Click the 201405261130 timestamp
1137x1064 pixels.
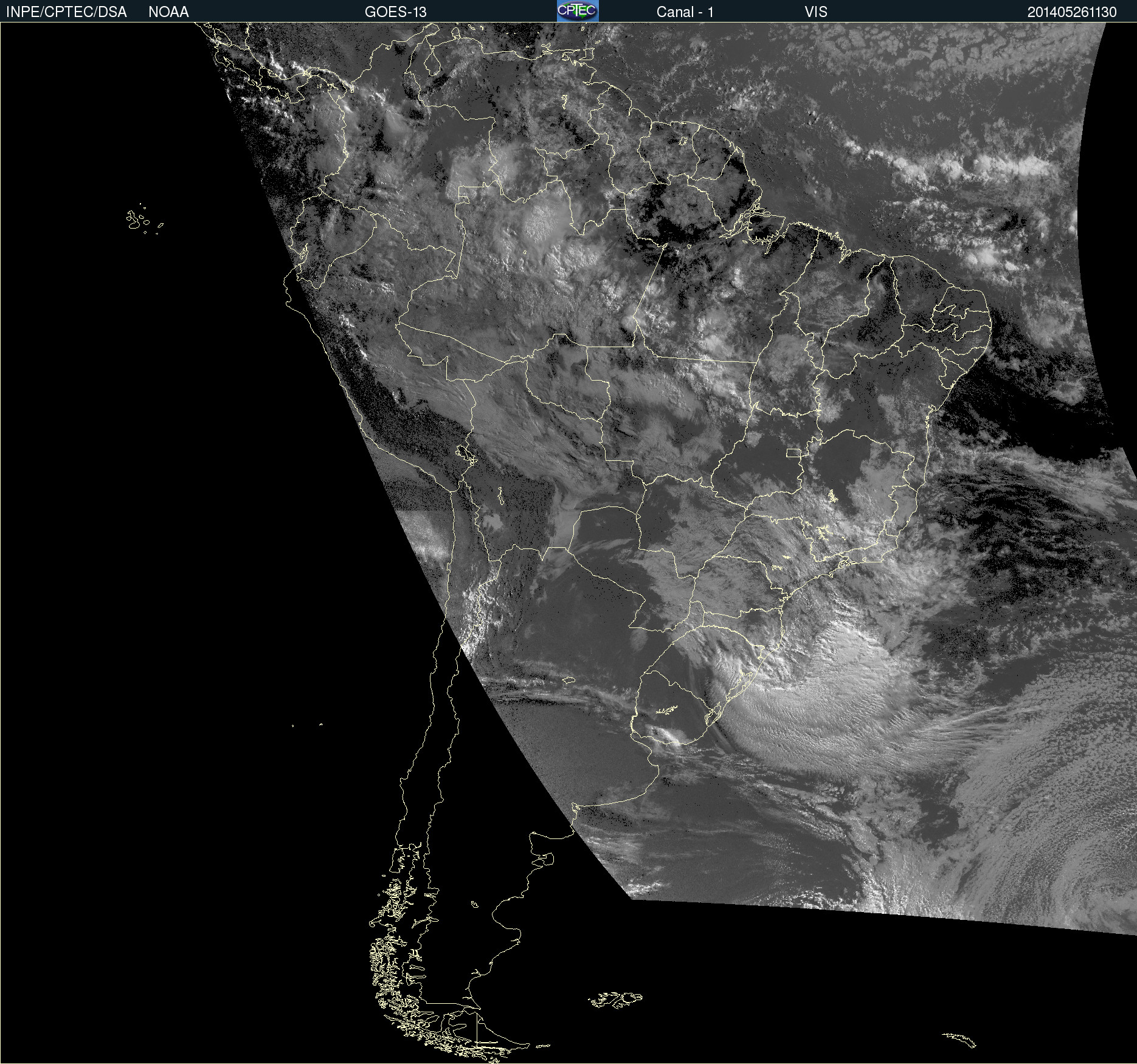pyautogui.click(x=1071, y=12)
